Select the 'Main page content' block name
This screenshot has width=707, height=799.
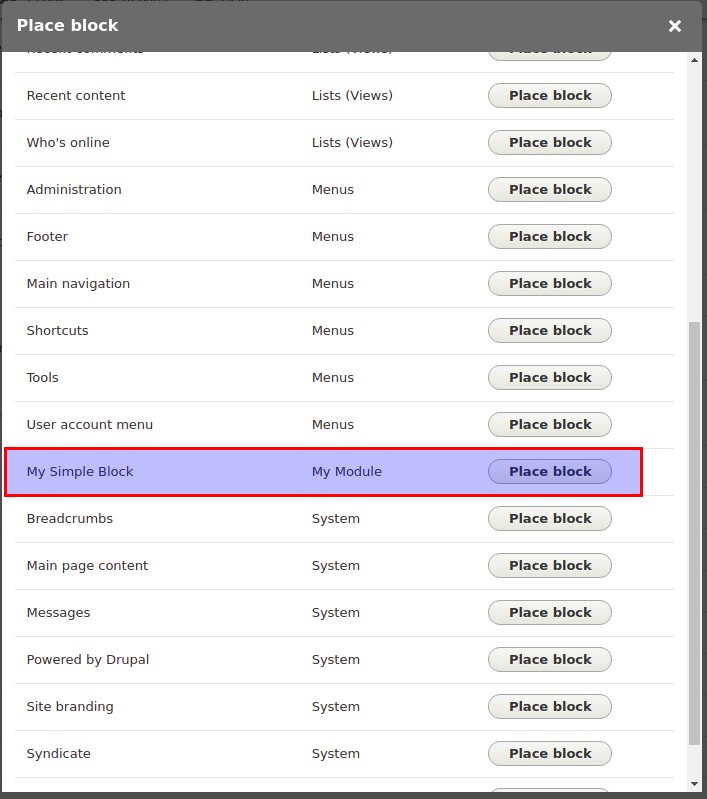point(87,566)
